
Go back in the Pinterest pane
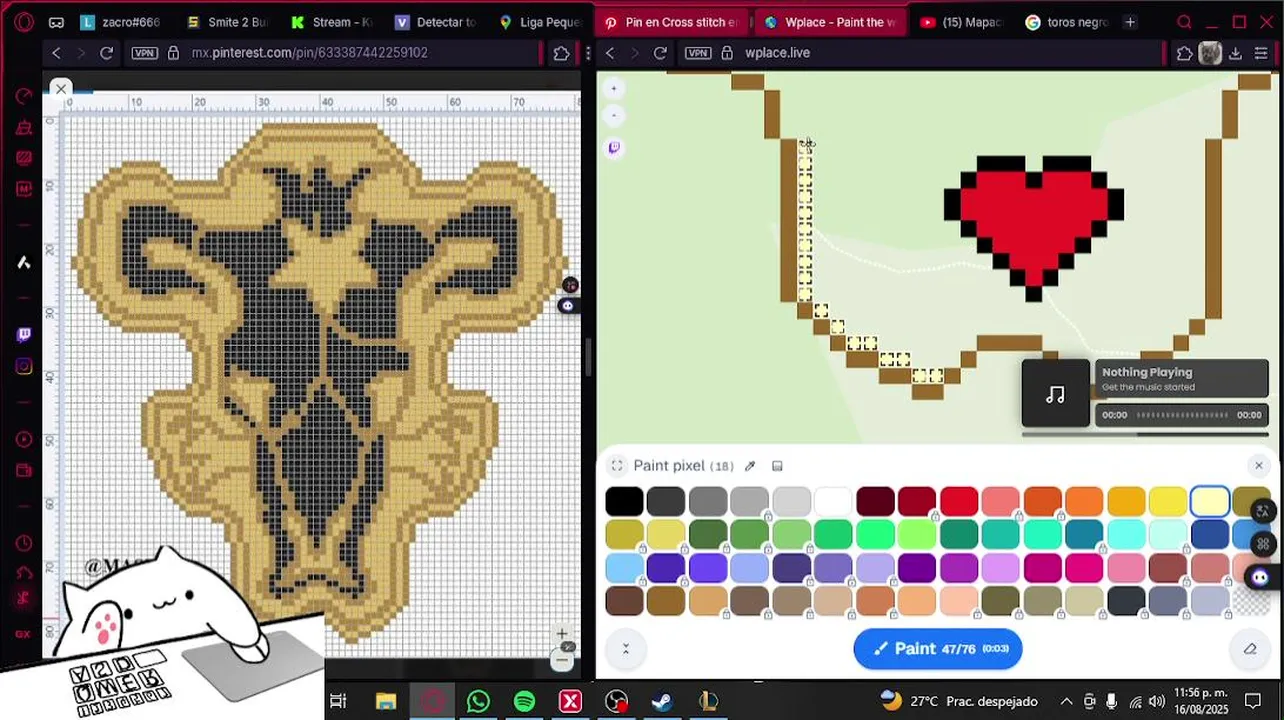pos(56,53)
